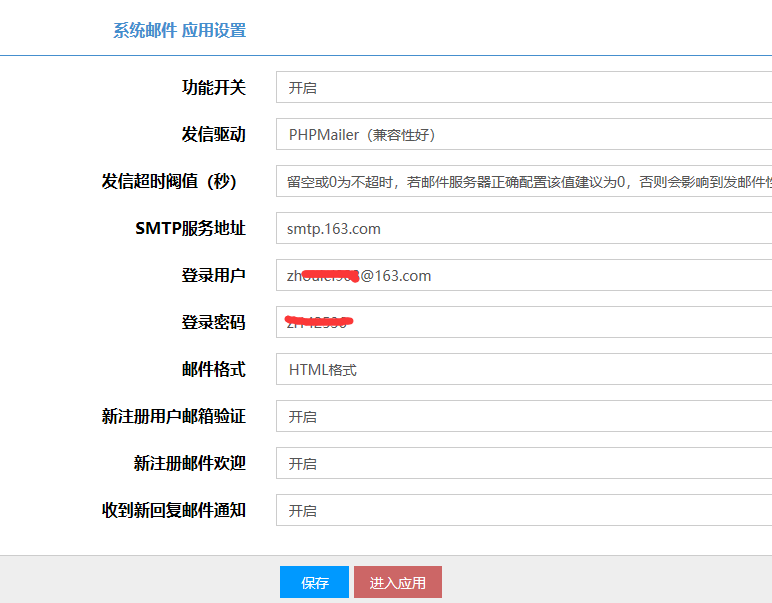This screenshot has height=603, width=772.
Task: Focus the 登录用户 email input field
Action: tap(523, 275)
